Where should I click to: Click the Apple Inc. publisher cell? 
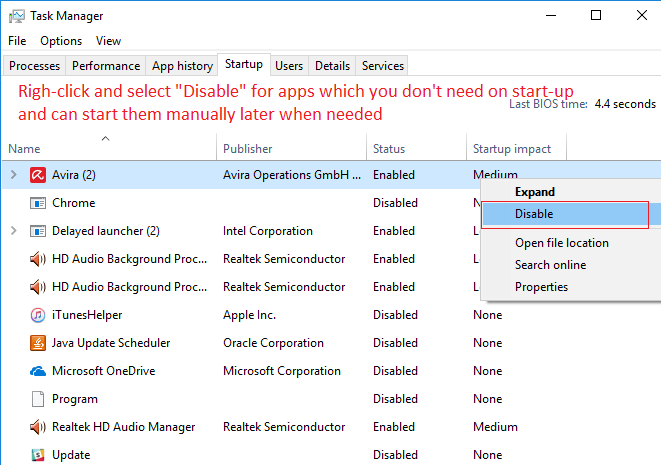pyautogui.click(x=249, y=315)
